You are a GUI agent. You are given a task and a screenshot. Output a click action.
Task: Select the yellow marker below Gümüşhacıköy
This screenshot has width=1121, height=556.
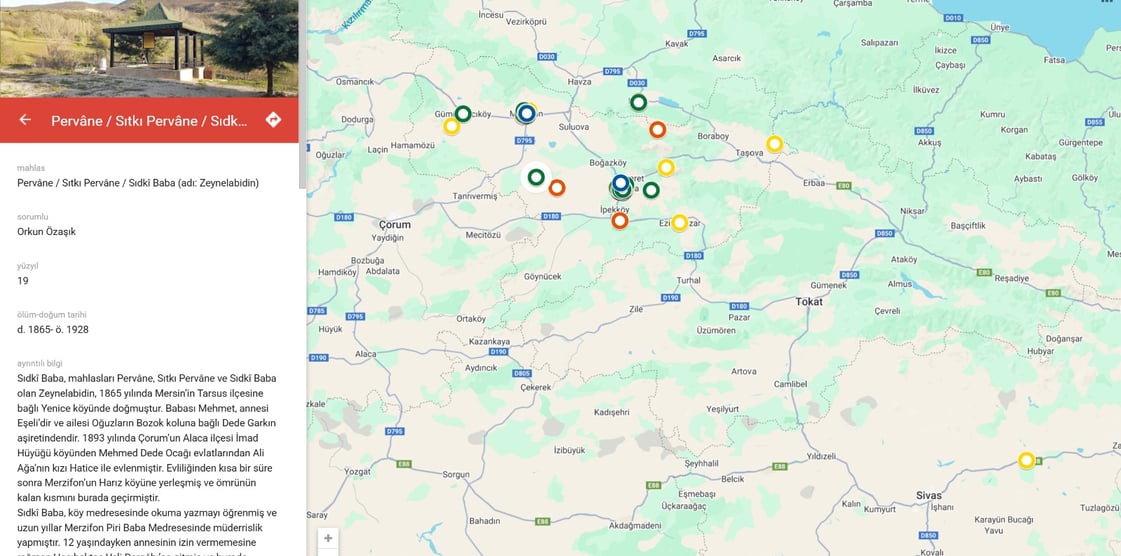(451, 126)
